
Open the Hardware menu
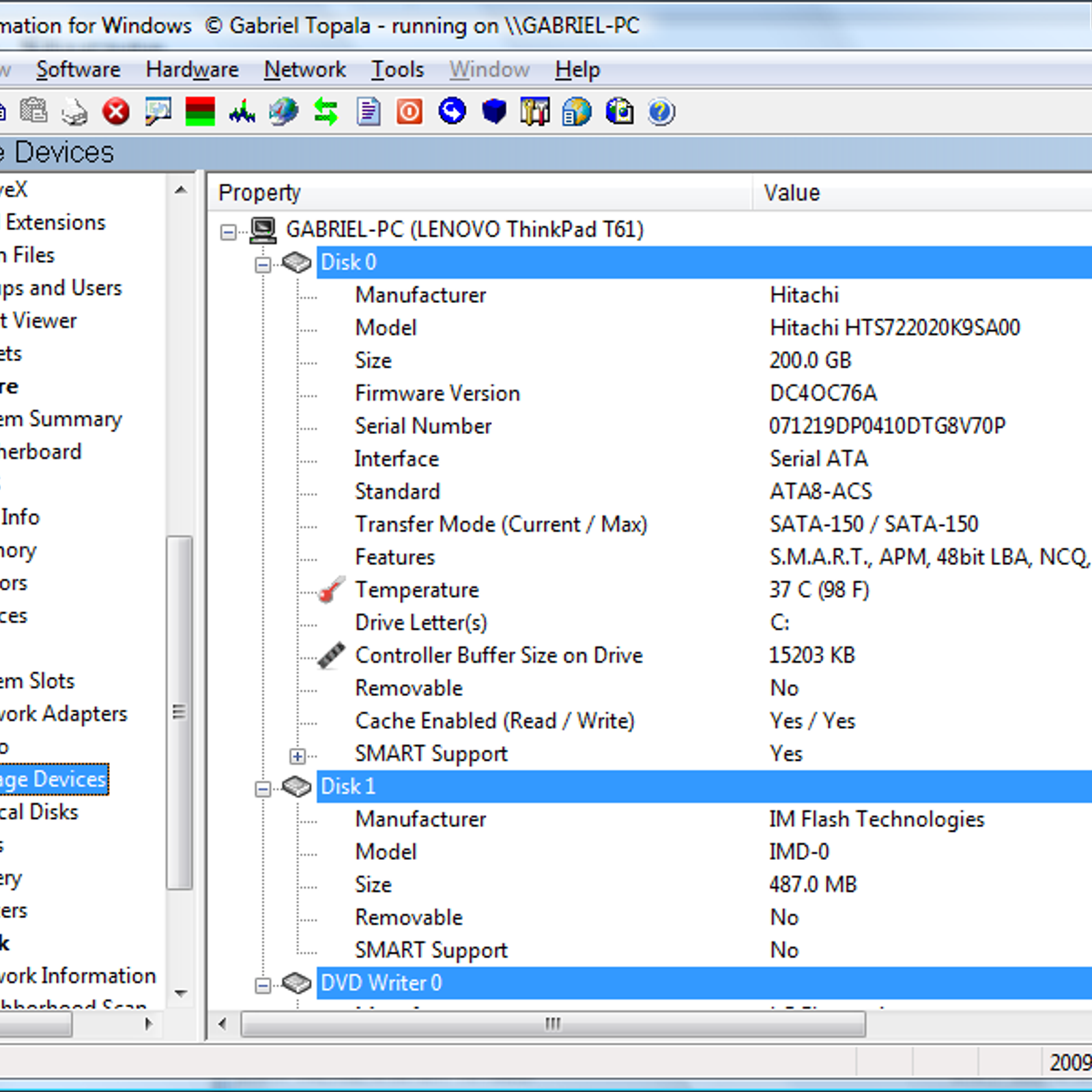click(x=192, y=70)
